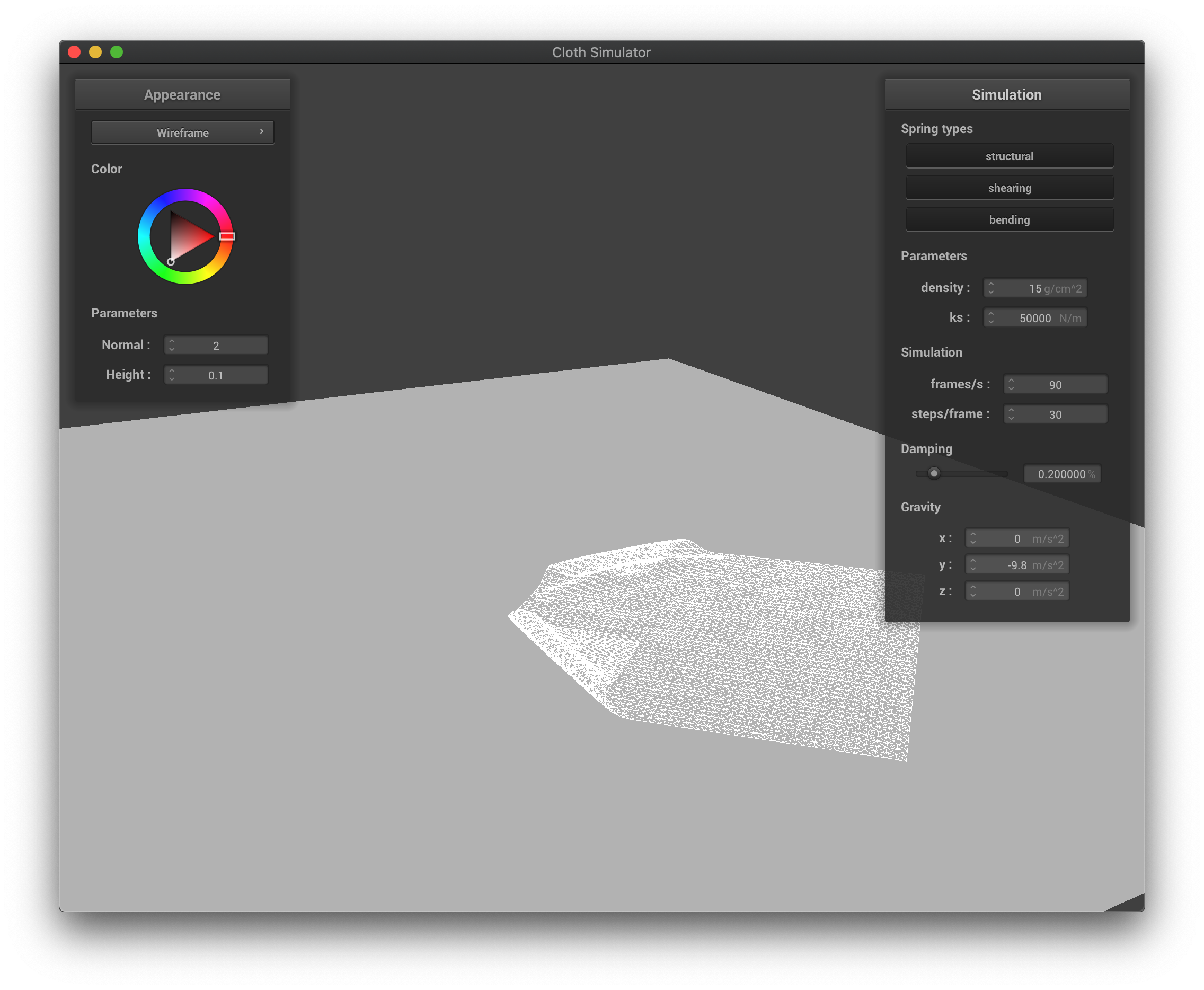Click the ks value stepper arrows

(x=991, y=317)
